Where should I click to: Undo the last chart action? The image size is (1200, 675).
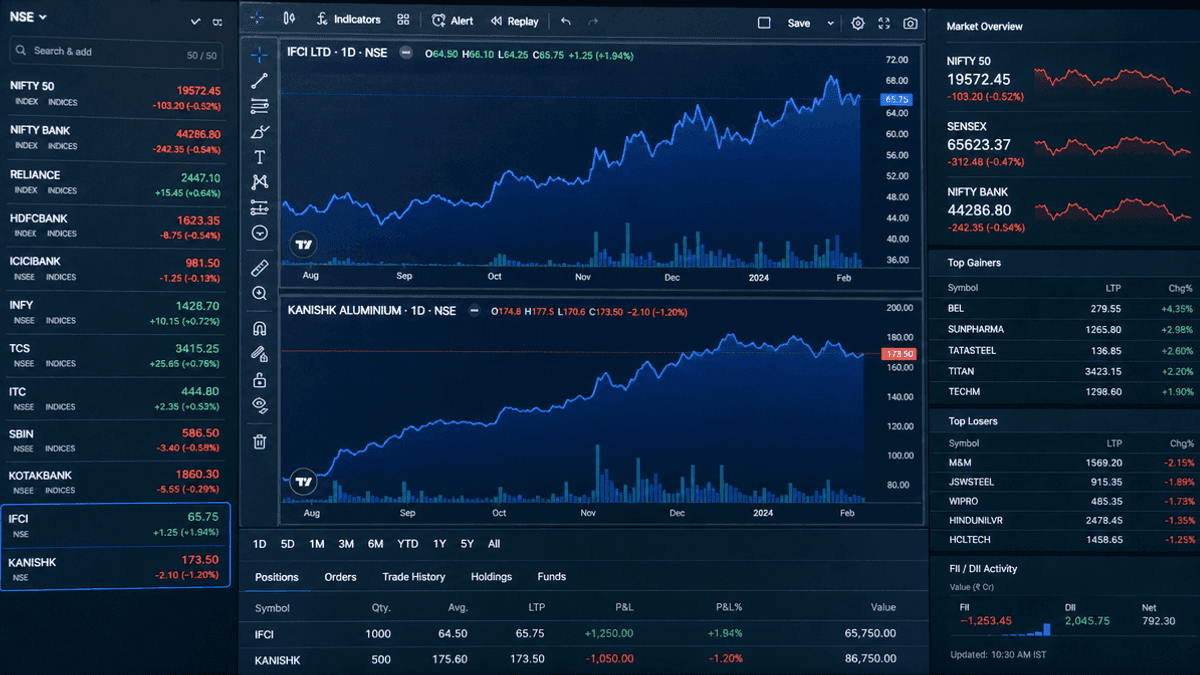click(566, 21)
